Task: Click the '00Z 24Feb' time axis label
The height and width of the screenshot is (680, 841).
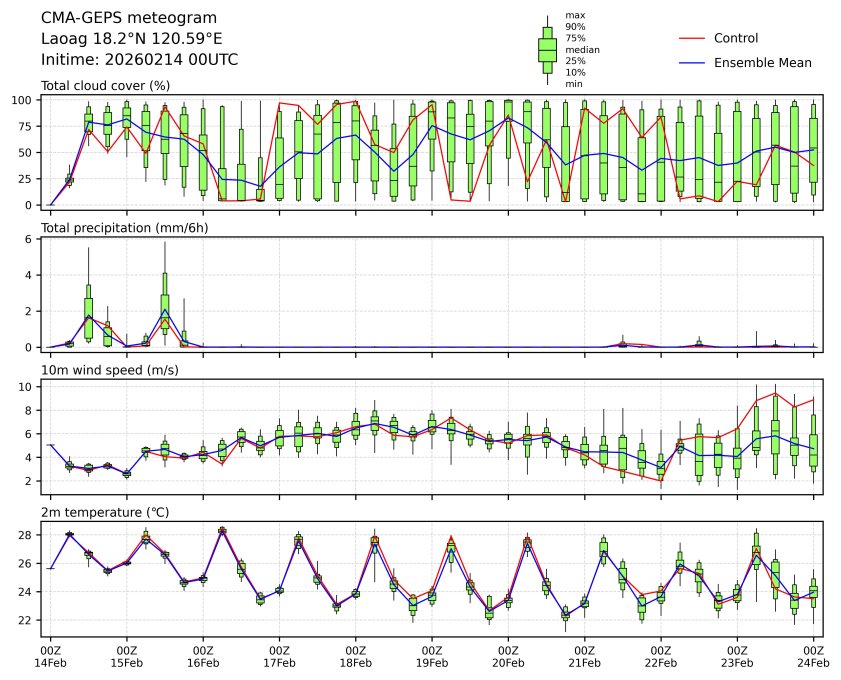Action: (813, 656)
